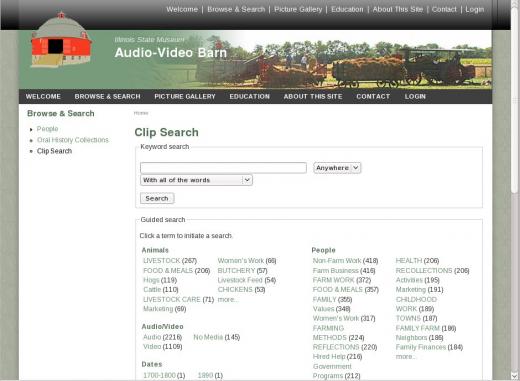520x381 pixels.
Task: Open the People link in the sidebar
Action: click(47, 129)
